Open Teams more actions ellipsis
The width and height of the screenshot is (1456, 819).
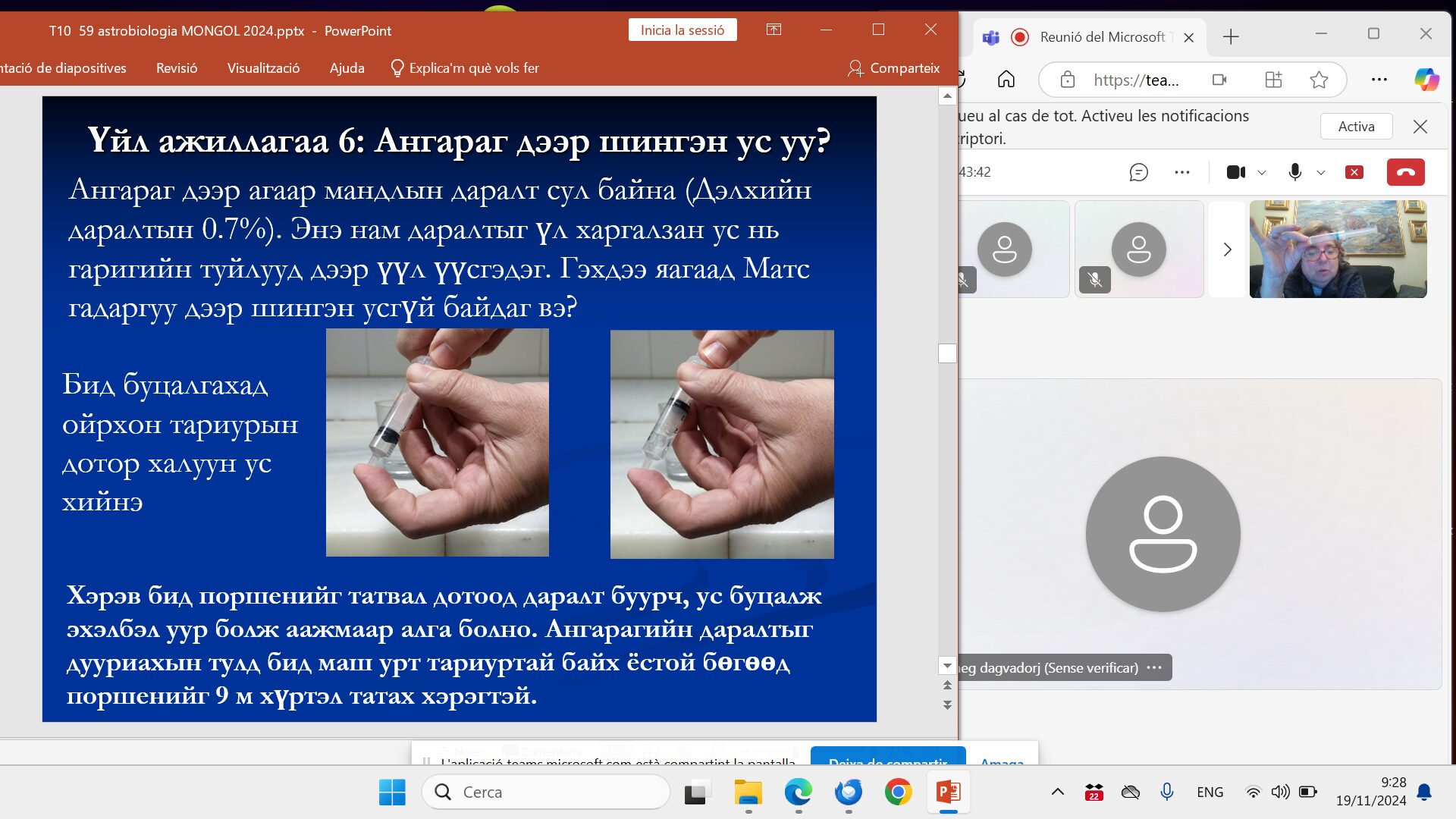(x=1181, y=172)
